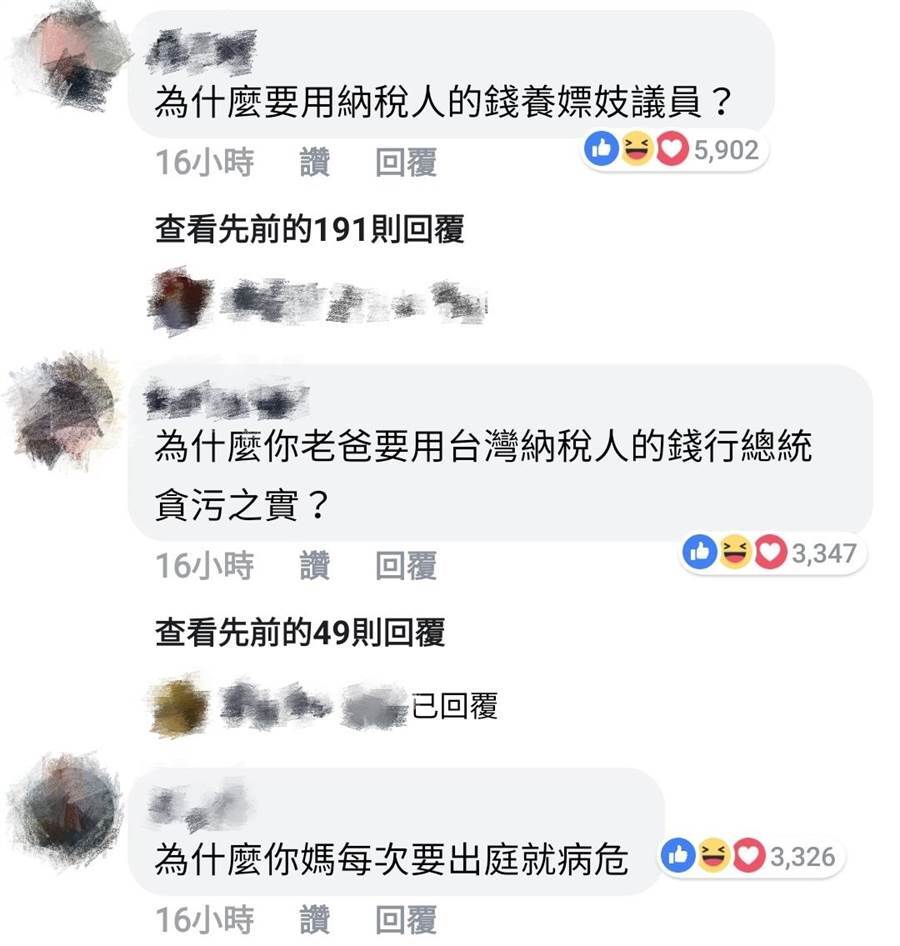
Task: Open 5,902 reactions count list
Action: click(x=726, y=150)
